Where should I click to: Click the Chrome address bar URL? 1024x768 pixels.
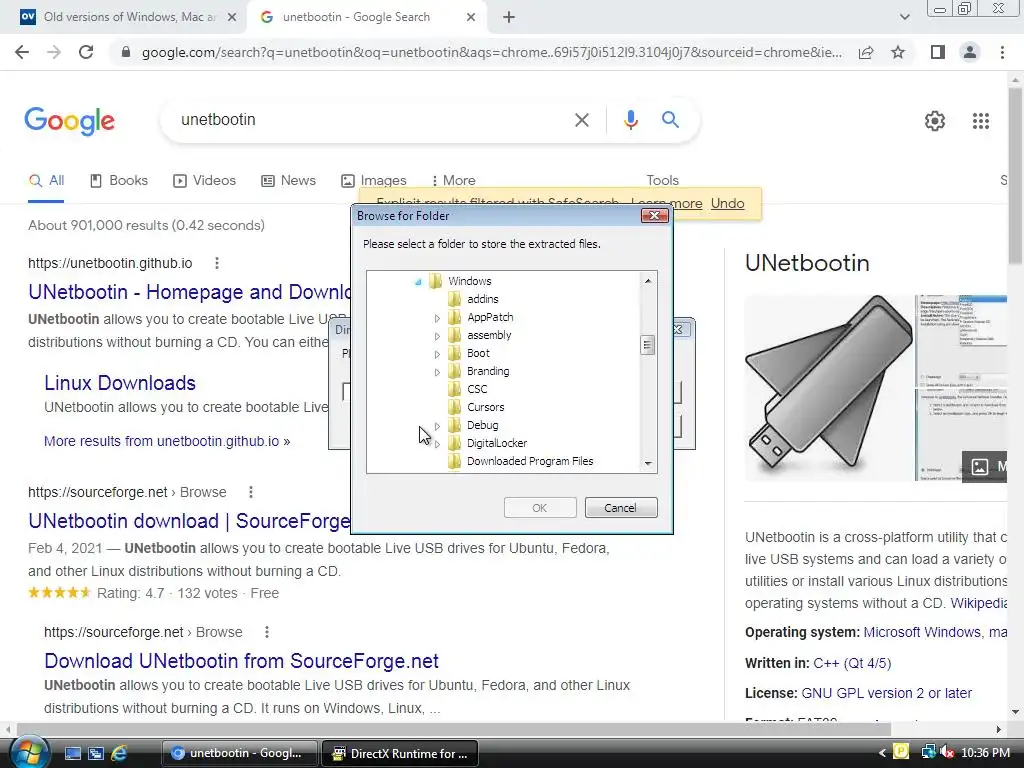pos(491,52)
